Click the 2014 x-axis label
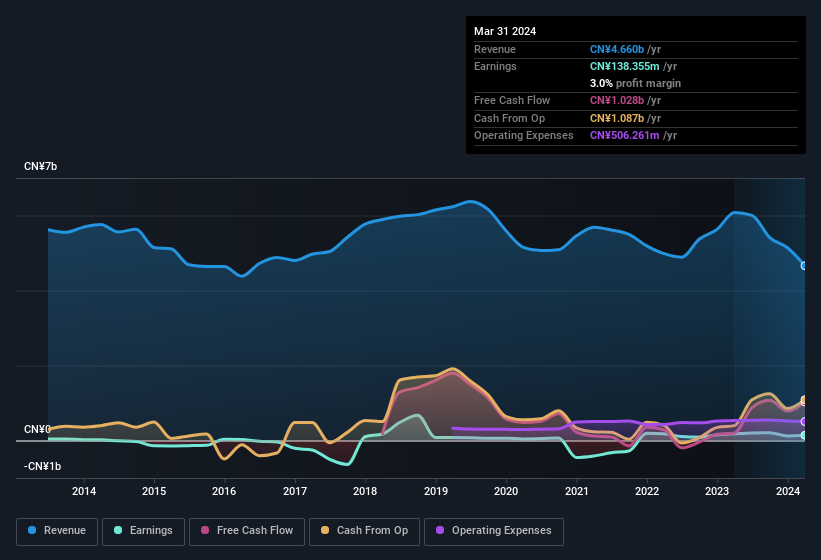The width and height of the screenshot is (821, 560). pos(84,491)
